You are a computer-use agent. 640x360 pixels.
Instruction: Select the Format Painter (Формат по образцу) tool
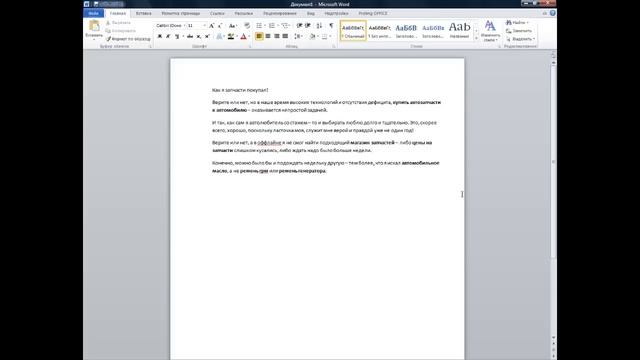click(x=128, y=39)
